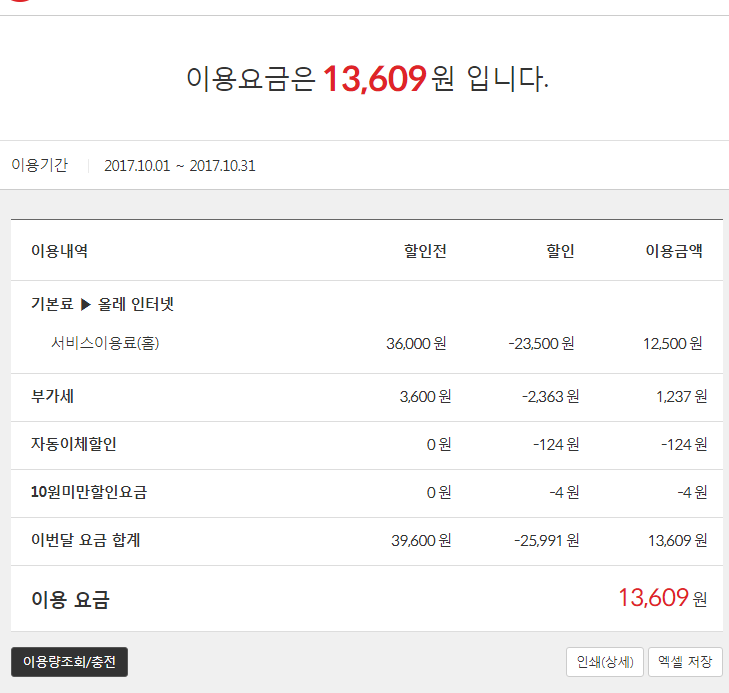Select the 36,000 원 pre-discount amount
The width and height of the screenshot is (729, 693).
click(x=415, y=344)
